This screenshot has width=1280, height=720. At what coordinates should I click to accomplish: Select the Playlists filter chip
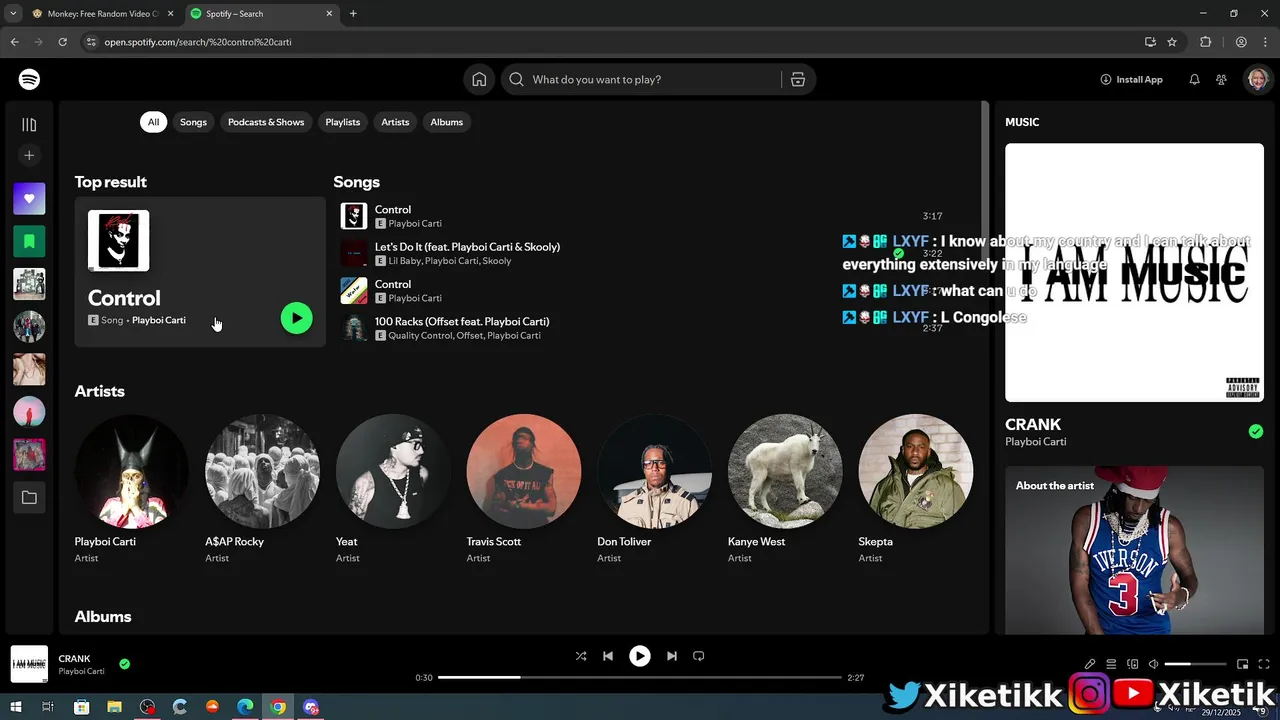[x=342, y=122]
